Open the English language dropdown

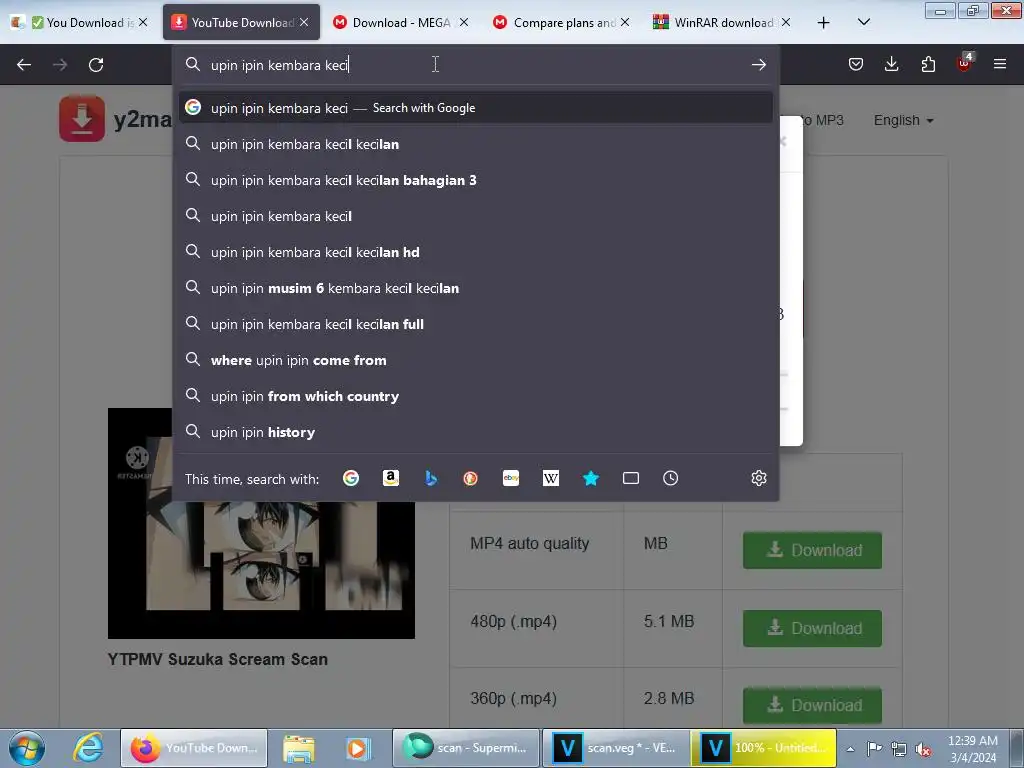click(903, 120)
